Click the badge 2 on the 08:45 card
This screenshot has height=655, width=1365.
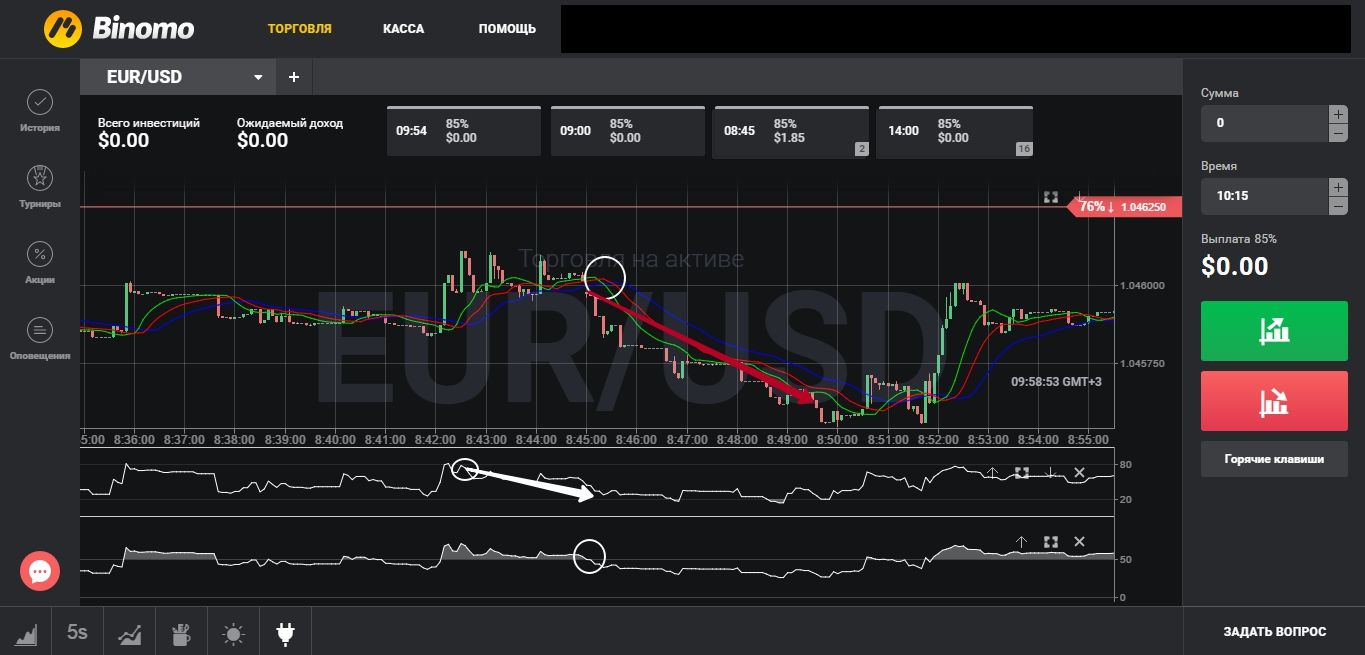point(860,149)
